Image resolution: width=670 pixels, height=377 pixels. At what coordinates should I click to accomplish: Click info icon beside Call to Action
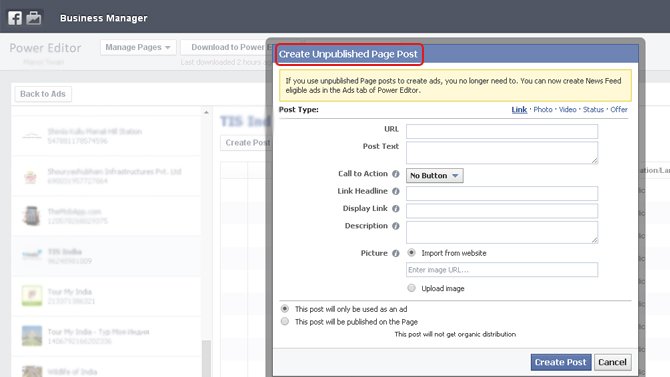point(396,174)
